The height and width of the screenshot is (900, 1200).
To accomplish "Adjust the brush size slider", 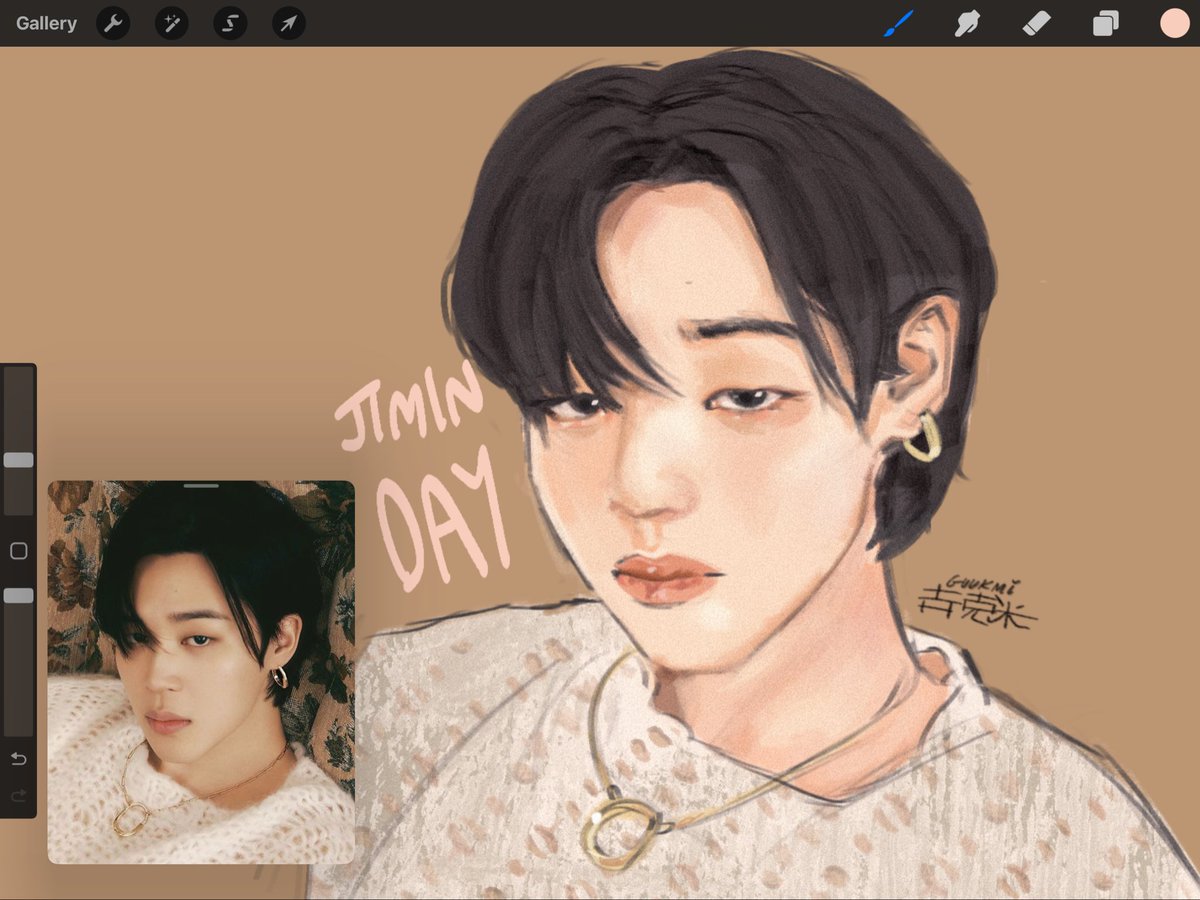I will [17, 459].
